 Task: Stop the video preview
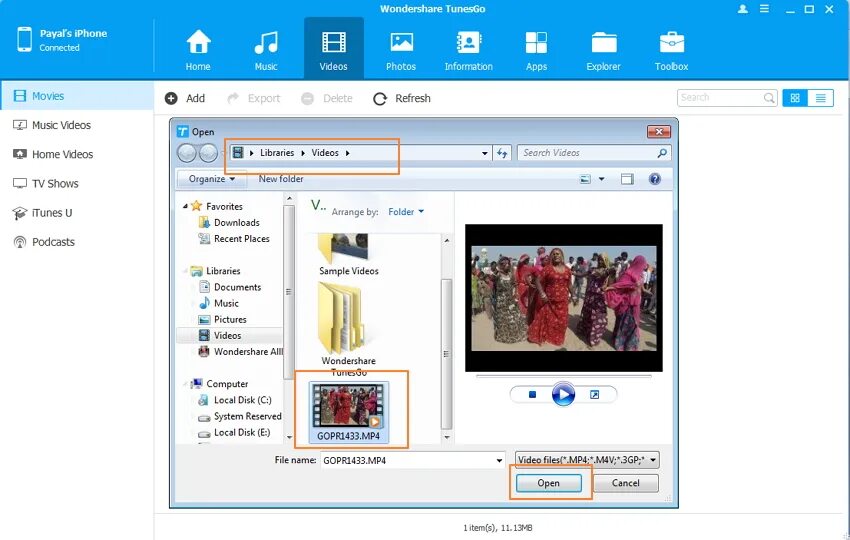tap(532, 395)
